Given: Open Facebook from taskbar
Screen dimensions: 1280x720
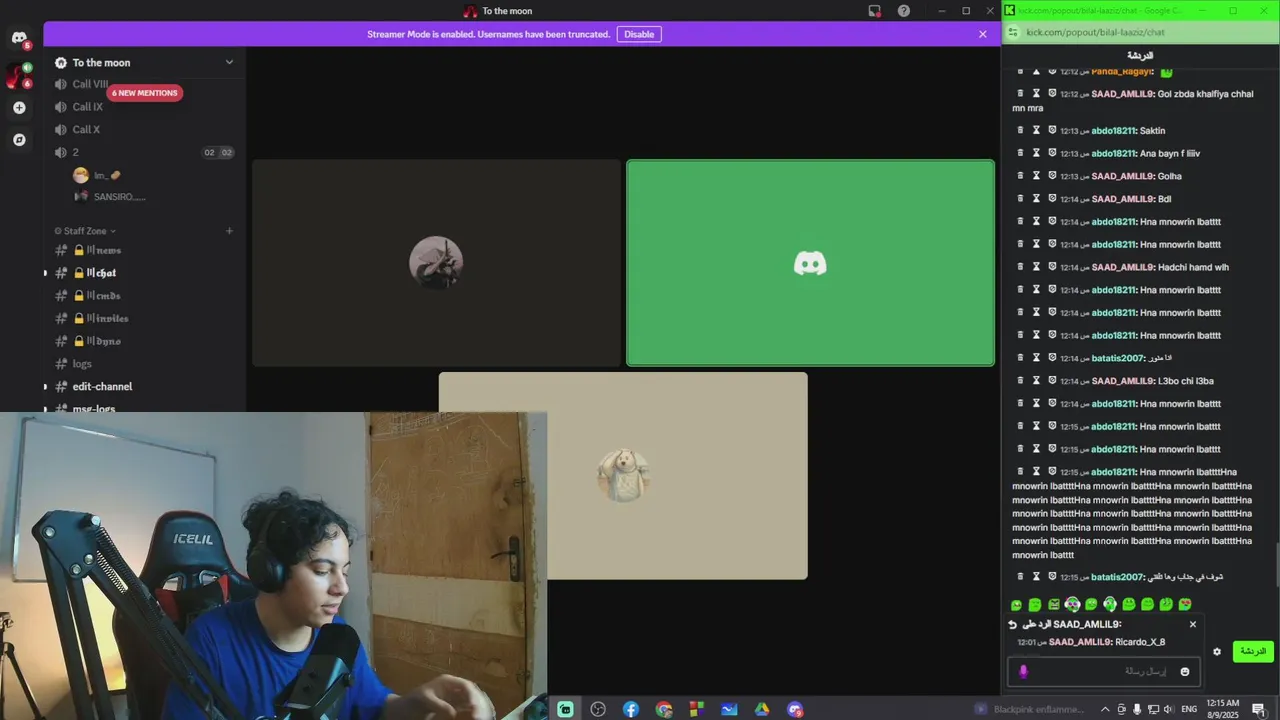Looking at the screenshot, I should [x=631, y=709].
